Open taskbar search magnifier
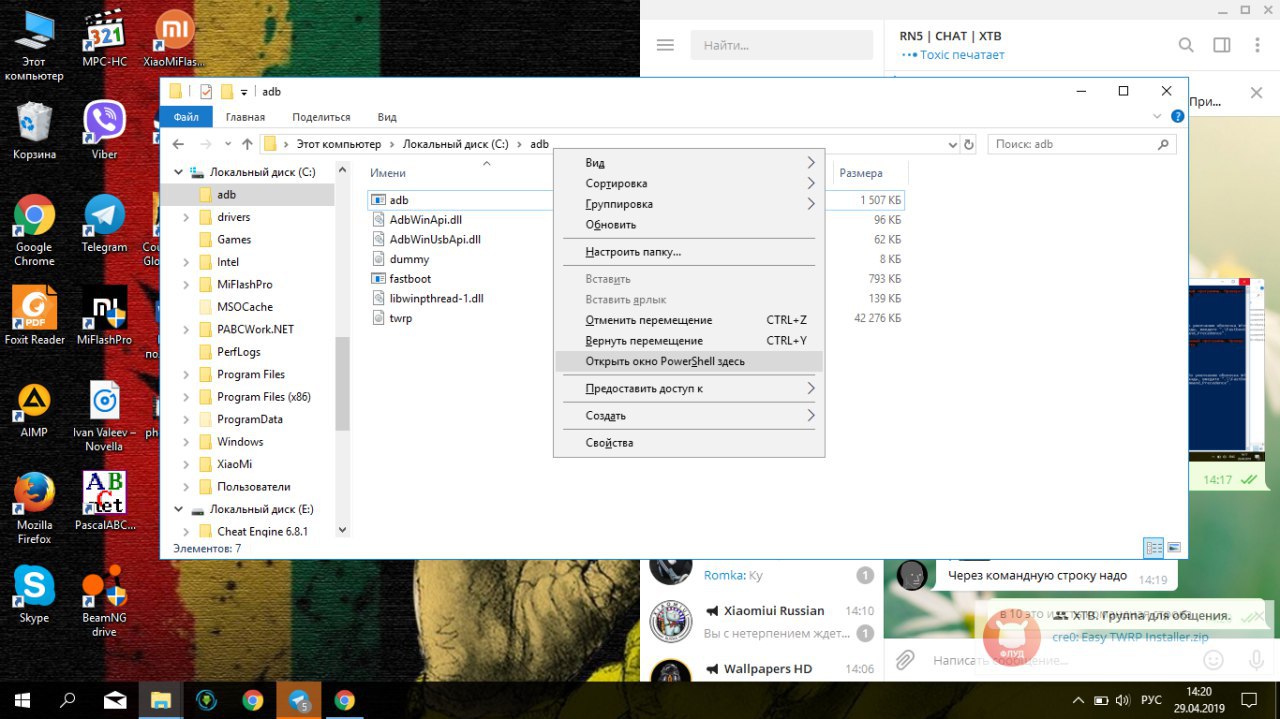The height and width of the screenshot is (719, 1280). pyautogui.click(x=69, y=700)
